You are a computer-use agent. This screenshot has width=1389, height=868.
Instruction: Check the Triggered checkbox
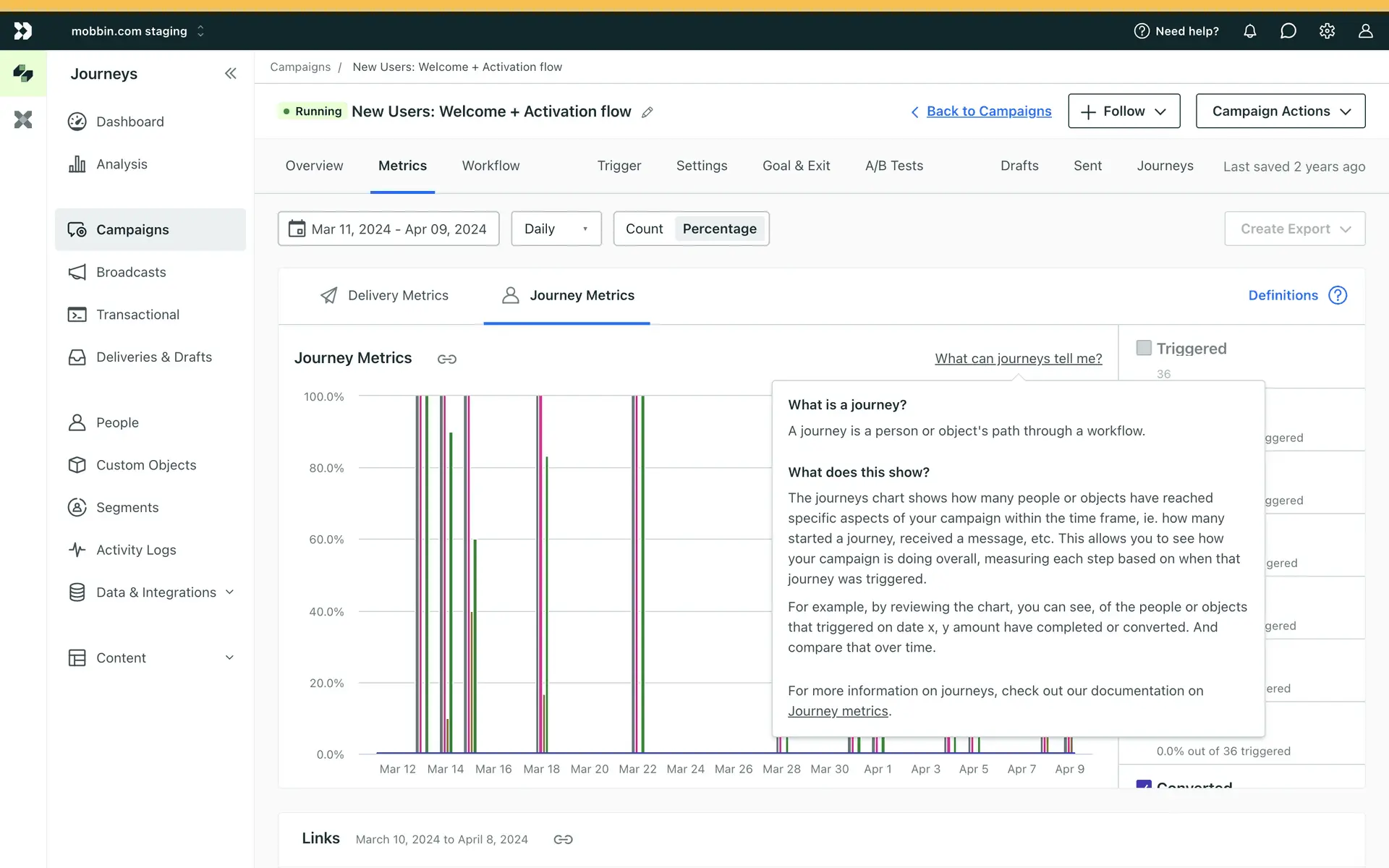coord(1144,348)
